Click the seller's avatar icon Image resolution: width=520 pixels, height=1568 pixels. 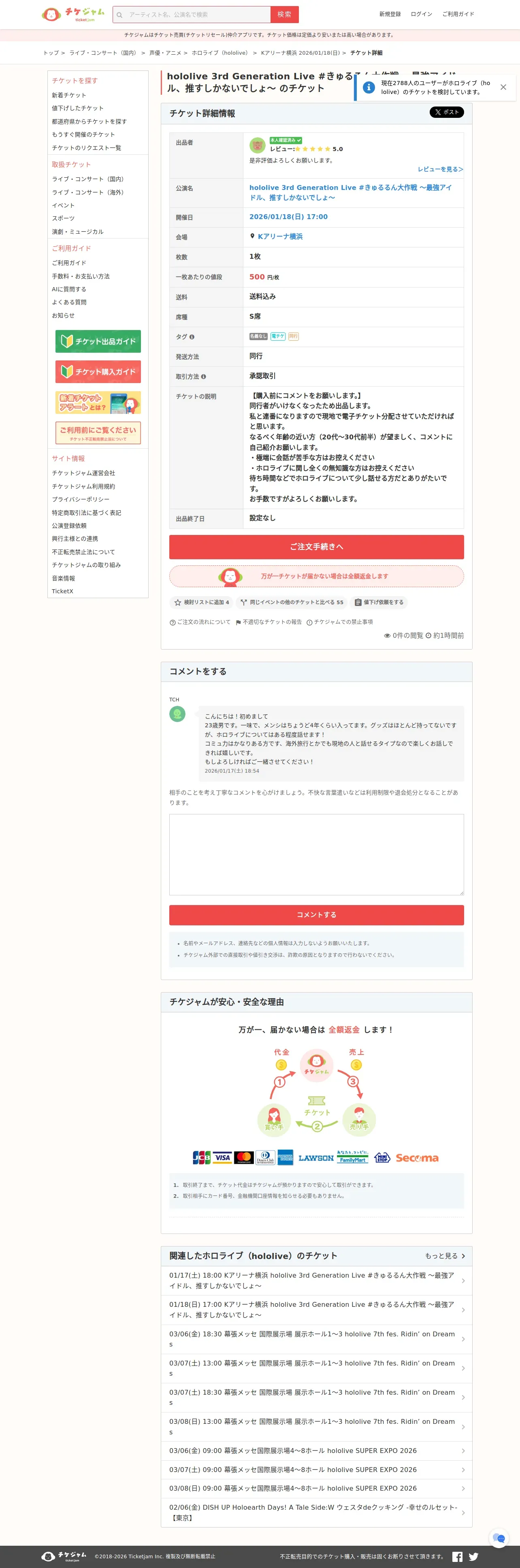click(x=257, y=145)
